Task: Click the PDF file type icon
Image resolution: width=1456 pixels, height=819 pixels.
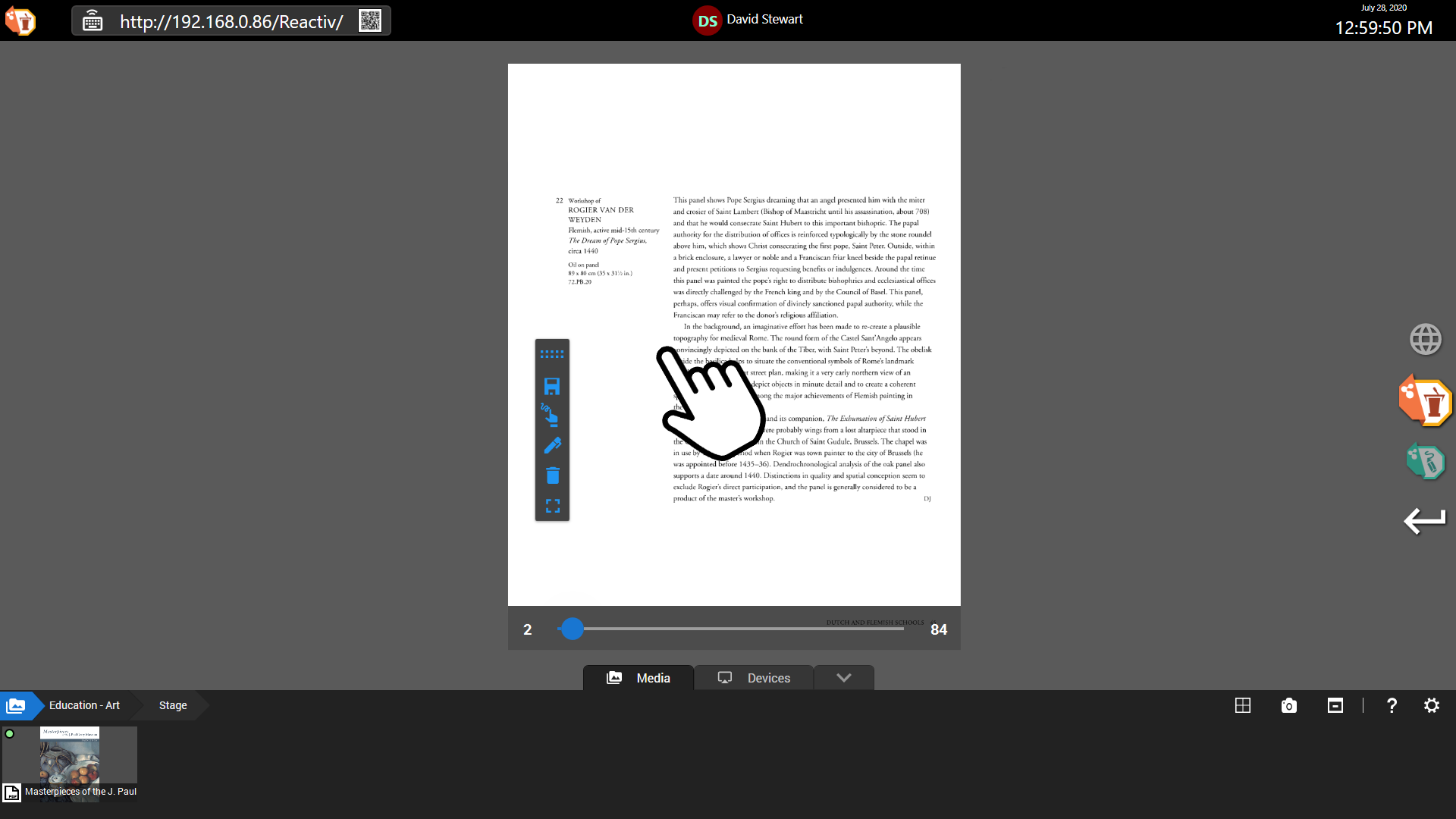Action: tap(11, 793)
